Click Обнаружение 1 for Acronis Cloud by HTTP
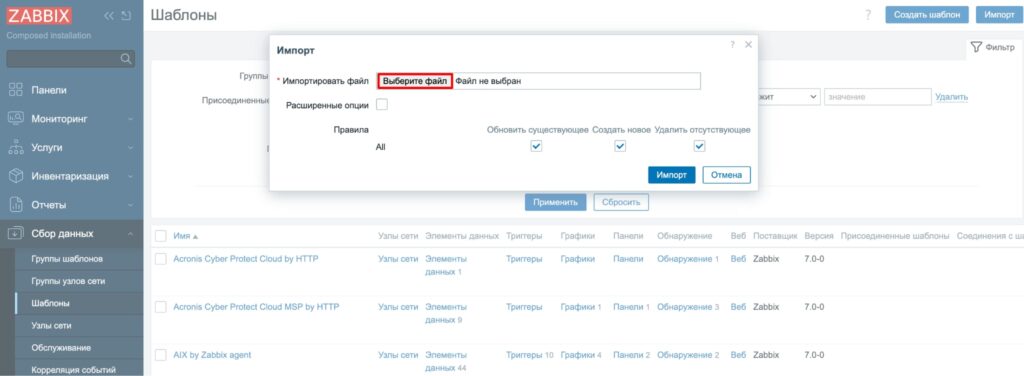This screenshot has width=1024, height=376. pyautogui.click(x=688, y=259)
